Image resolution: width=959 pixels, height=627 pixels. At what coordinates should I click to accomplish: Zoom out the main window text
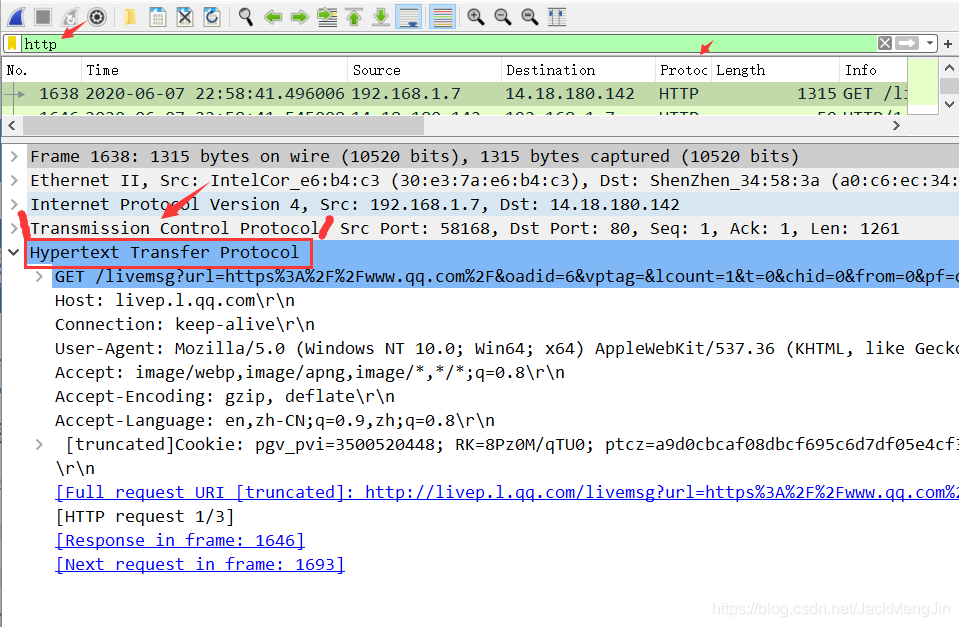(x=503, y=17)
